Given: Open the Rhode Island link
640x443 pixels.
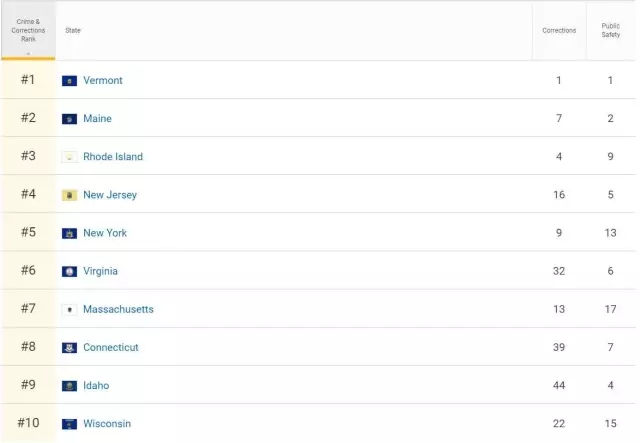Looking at the screenshot, I should pos(113,157).
